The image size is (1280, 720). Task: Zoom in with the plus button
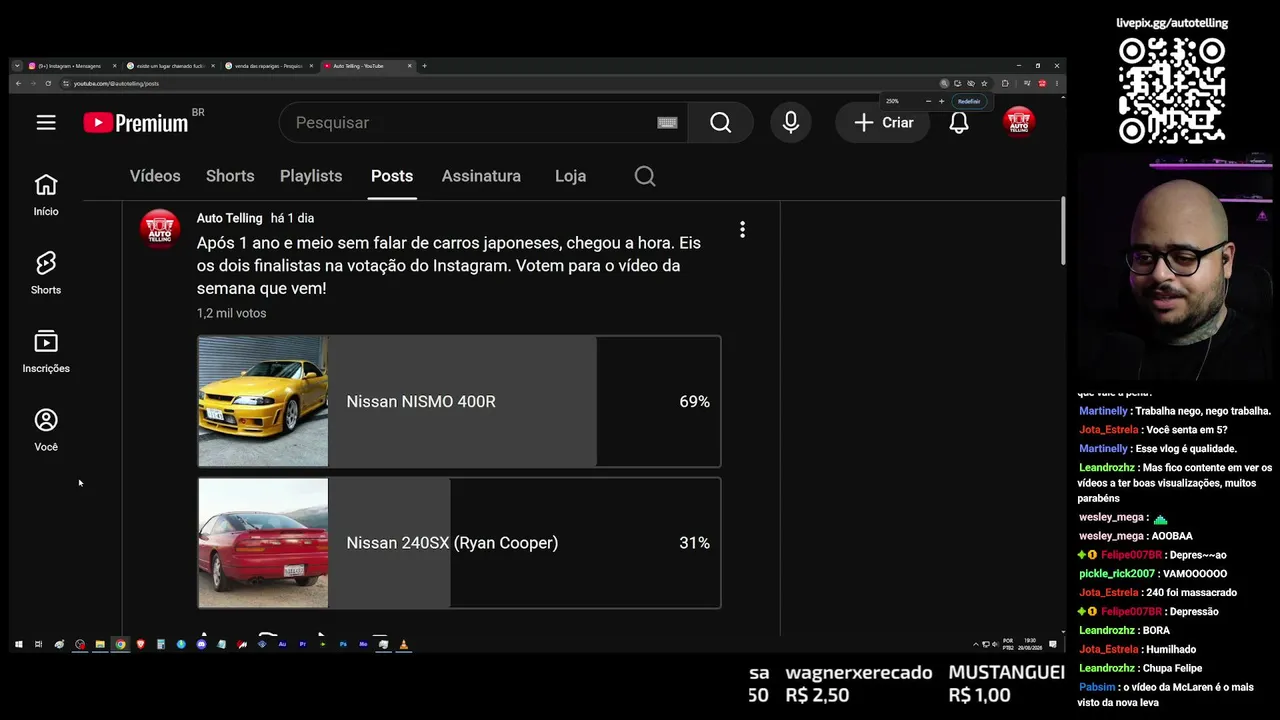coord(941,101)
